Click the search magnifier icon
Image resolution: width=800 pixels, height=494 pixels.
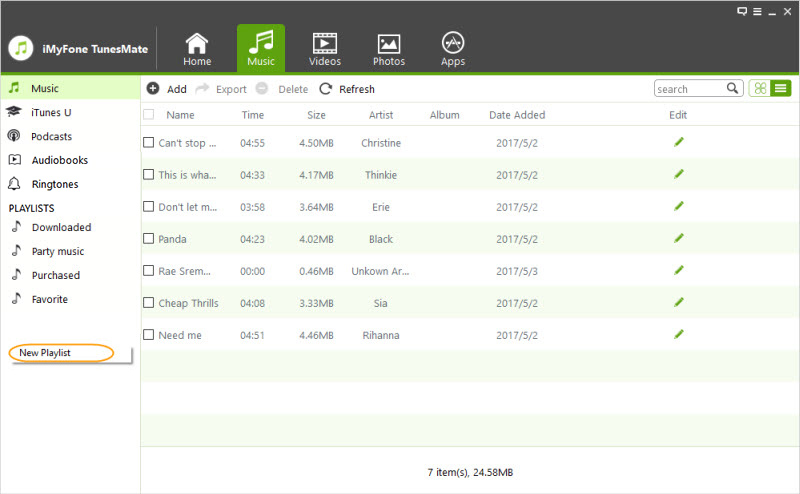[x=732, y=88]
